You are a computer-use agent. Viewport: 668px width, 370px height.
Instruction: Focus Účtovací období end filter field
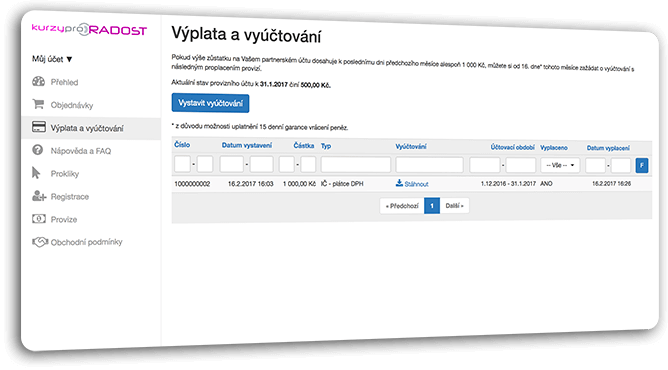[521, 165]
